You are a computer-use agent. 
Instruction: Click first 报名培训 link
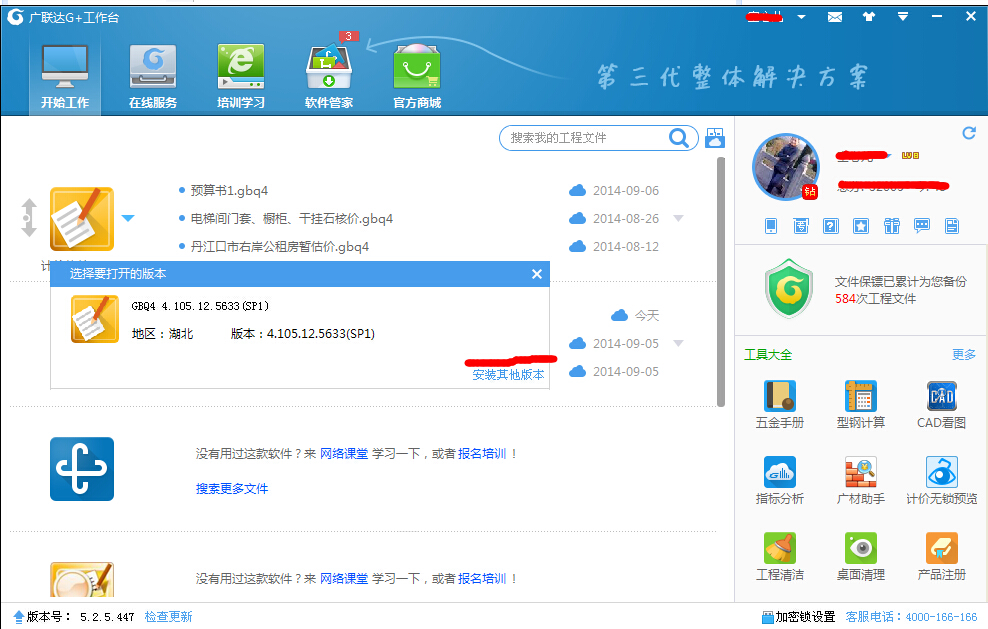482,454
